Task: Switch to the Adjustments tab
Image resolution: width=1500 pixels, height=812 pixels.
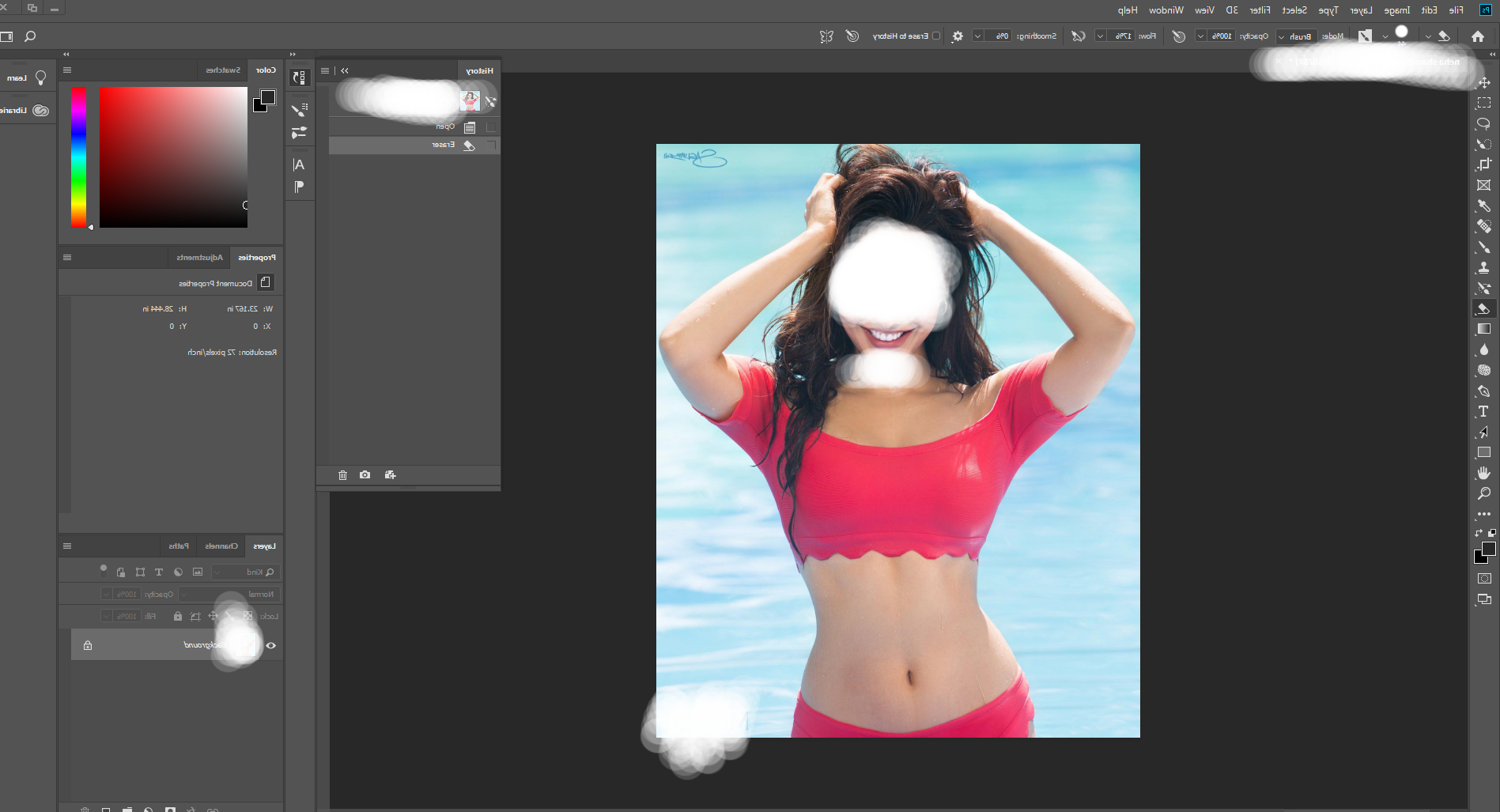Action: point(199,258)
